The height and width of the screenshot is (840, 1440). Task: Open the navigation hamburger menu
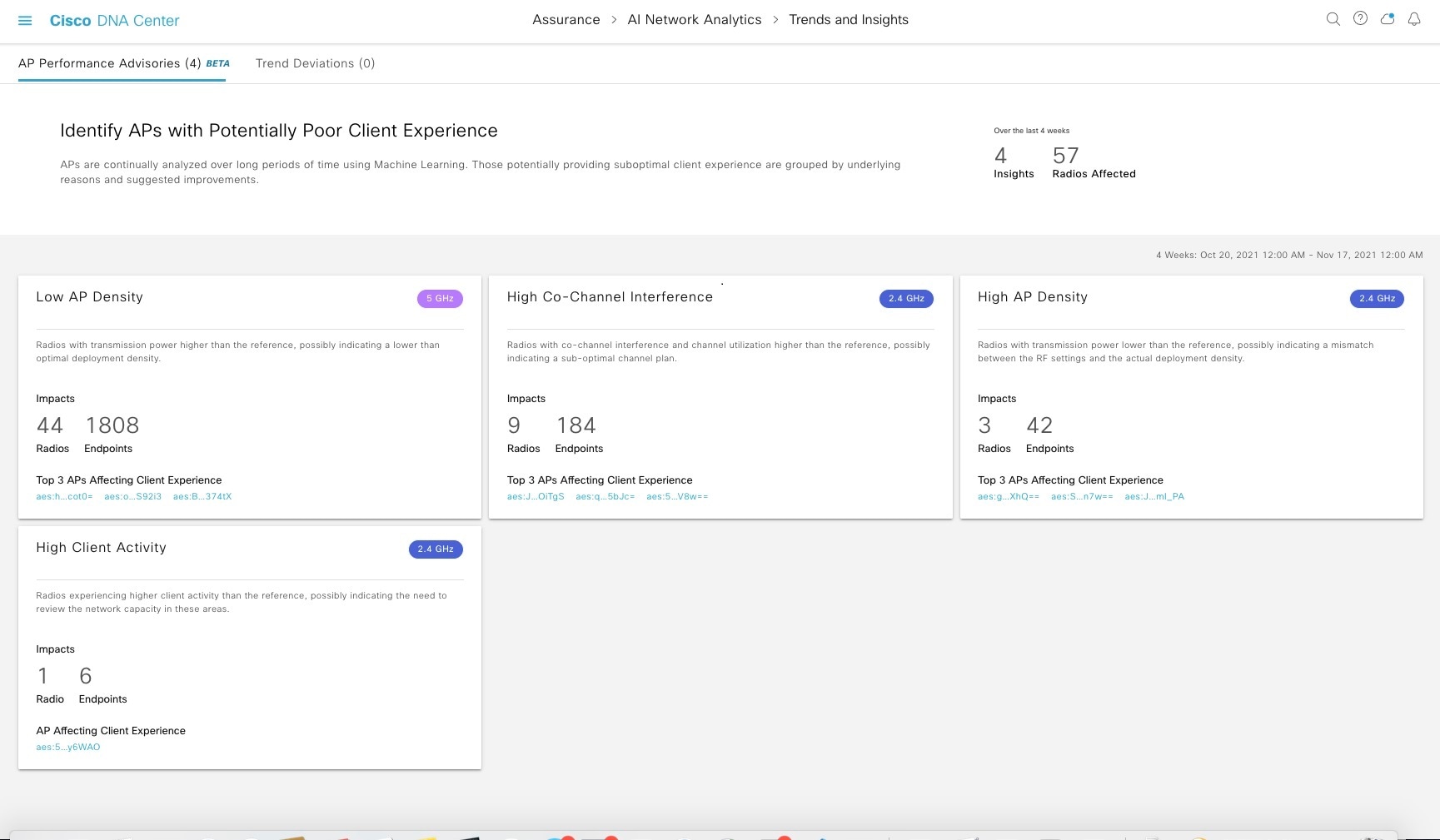coord(24,20)
